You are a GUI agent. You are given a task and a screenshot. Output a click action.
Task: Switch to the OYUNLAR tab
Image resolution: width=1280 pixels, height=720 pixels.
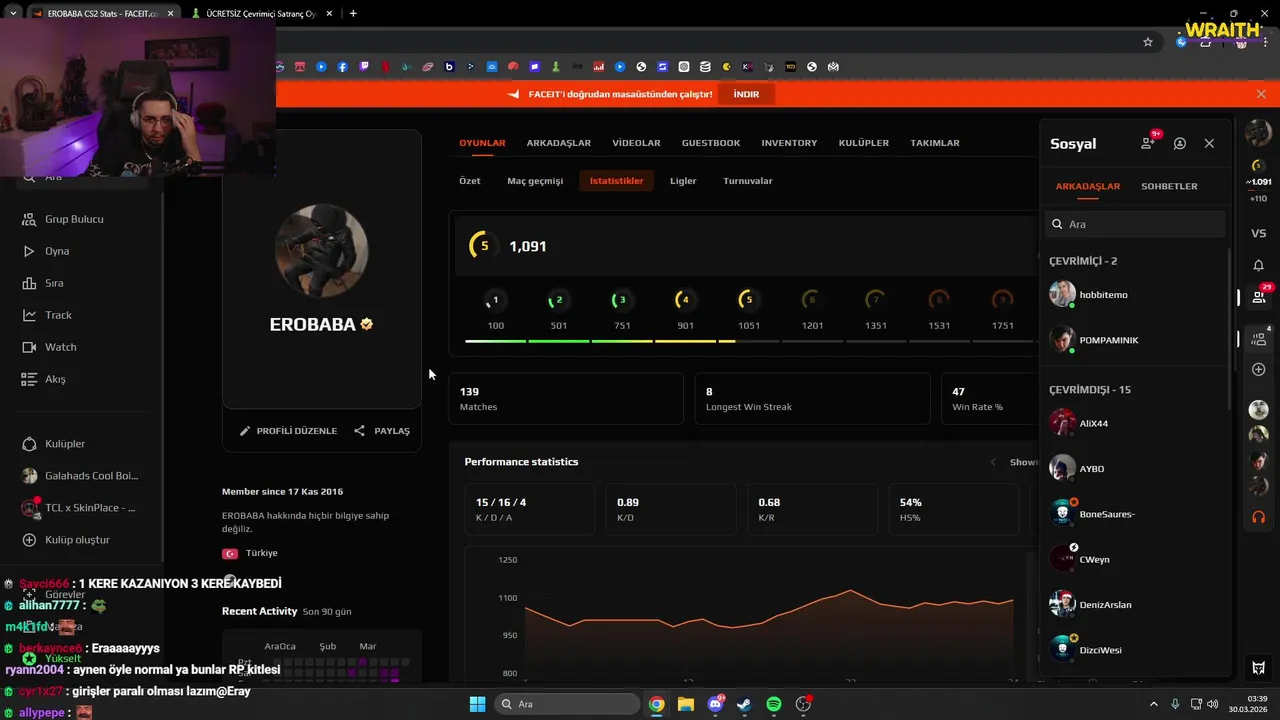[482, 143]
